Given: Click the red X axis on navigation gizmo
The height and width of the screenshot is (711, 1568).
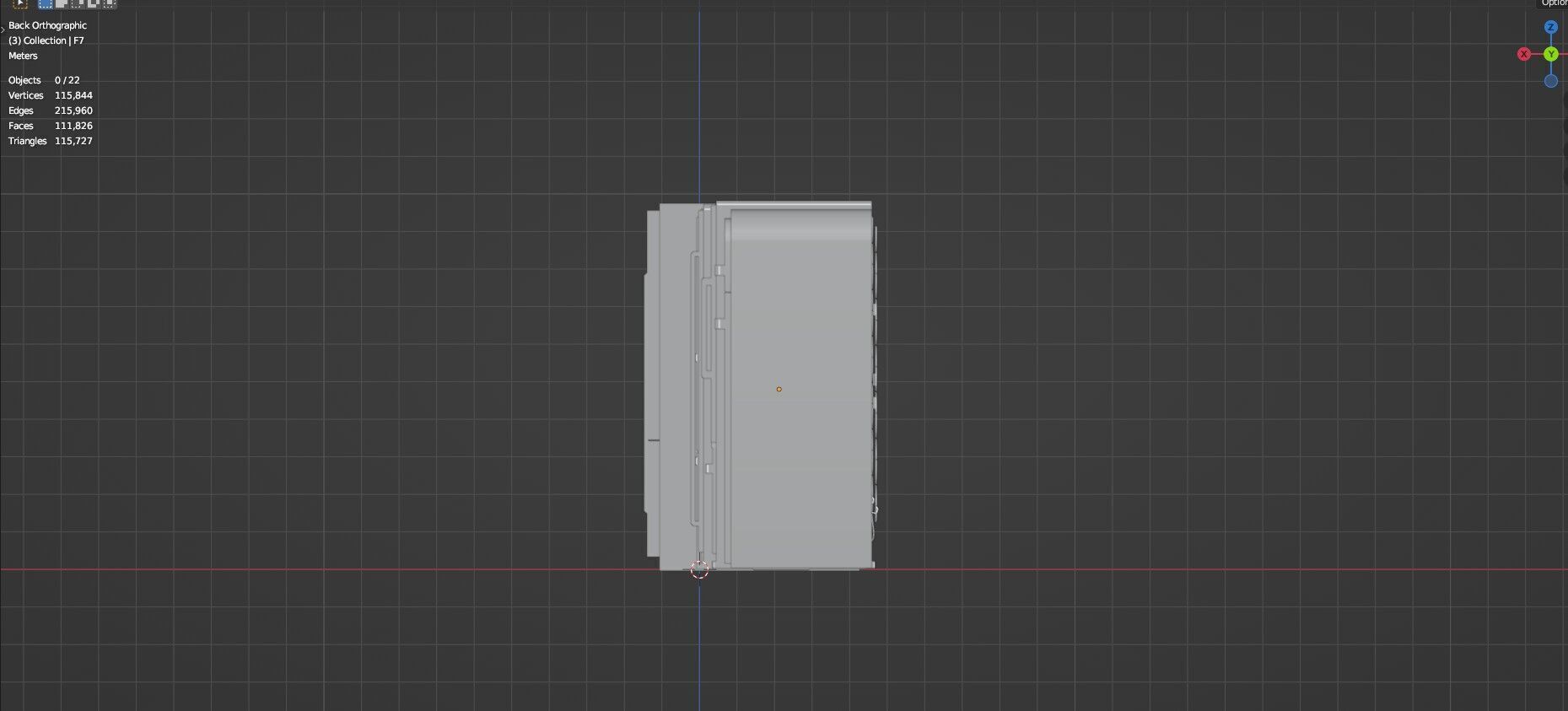Looking at the screenshot, I should (x=1523, y=54).
